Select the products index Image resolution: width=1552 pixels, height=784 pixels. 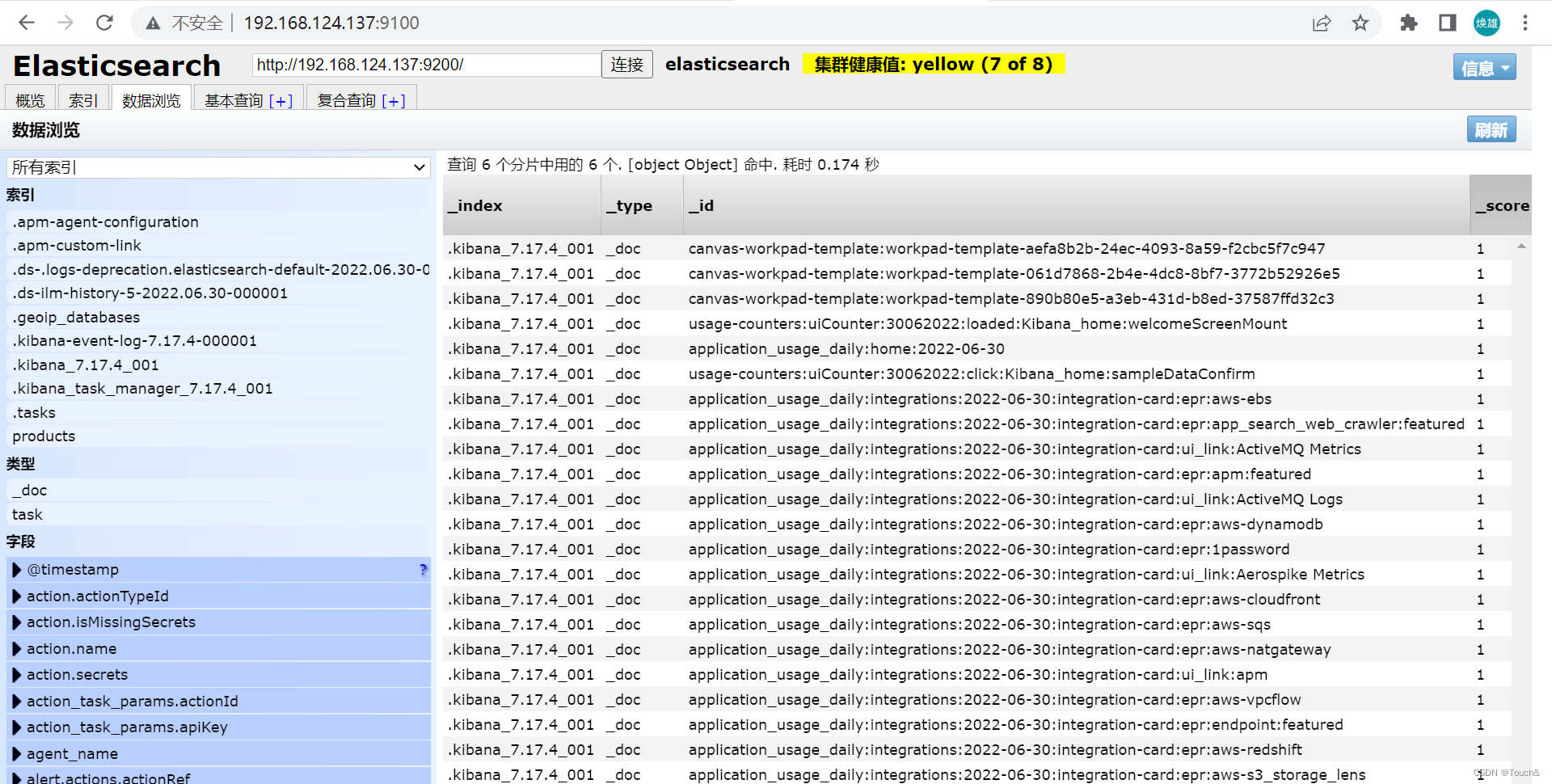pos(218,436)
